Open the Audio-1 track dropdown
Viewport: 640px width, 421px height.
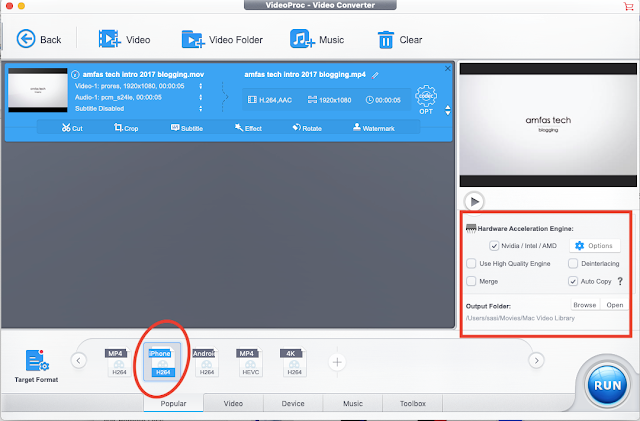200,97
